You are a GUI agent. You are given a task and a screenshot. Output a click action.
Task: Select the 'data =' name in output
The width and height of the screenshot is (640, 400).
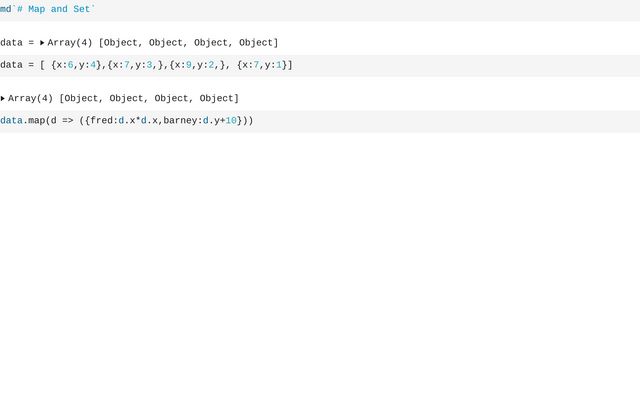(x=17, y=42)
